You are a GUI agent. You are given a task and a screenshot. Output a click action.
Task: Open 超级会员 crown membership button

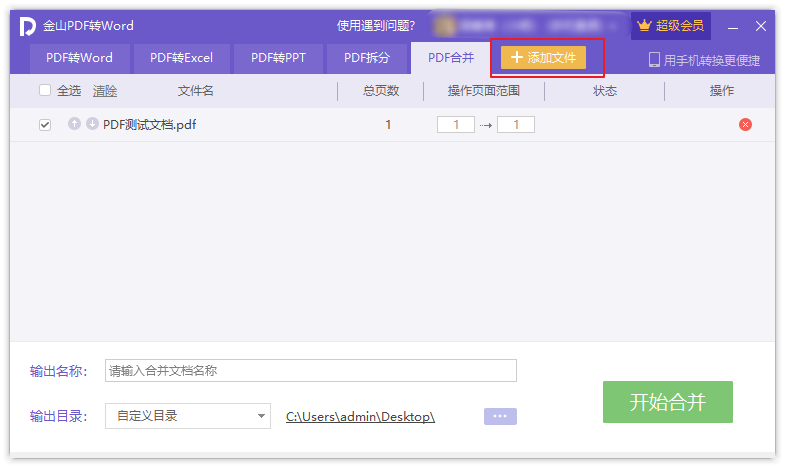point(670,26)
